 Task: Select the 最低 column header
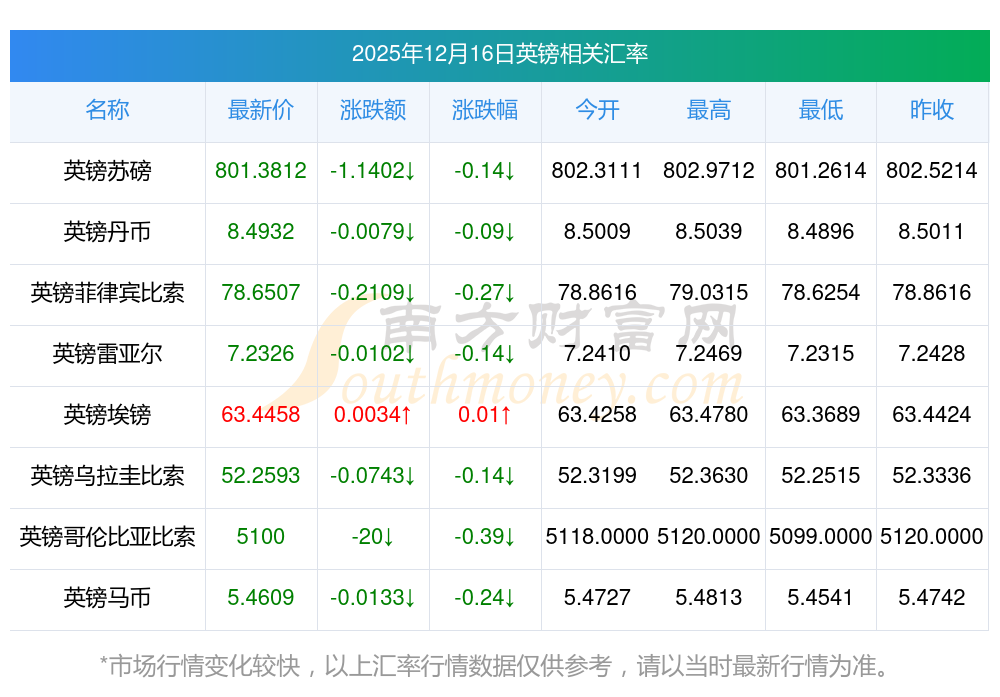(820, 110)
